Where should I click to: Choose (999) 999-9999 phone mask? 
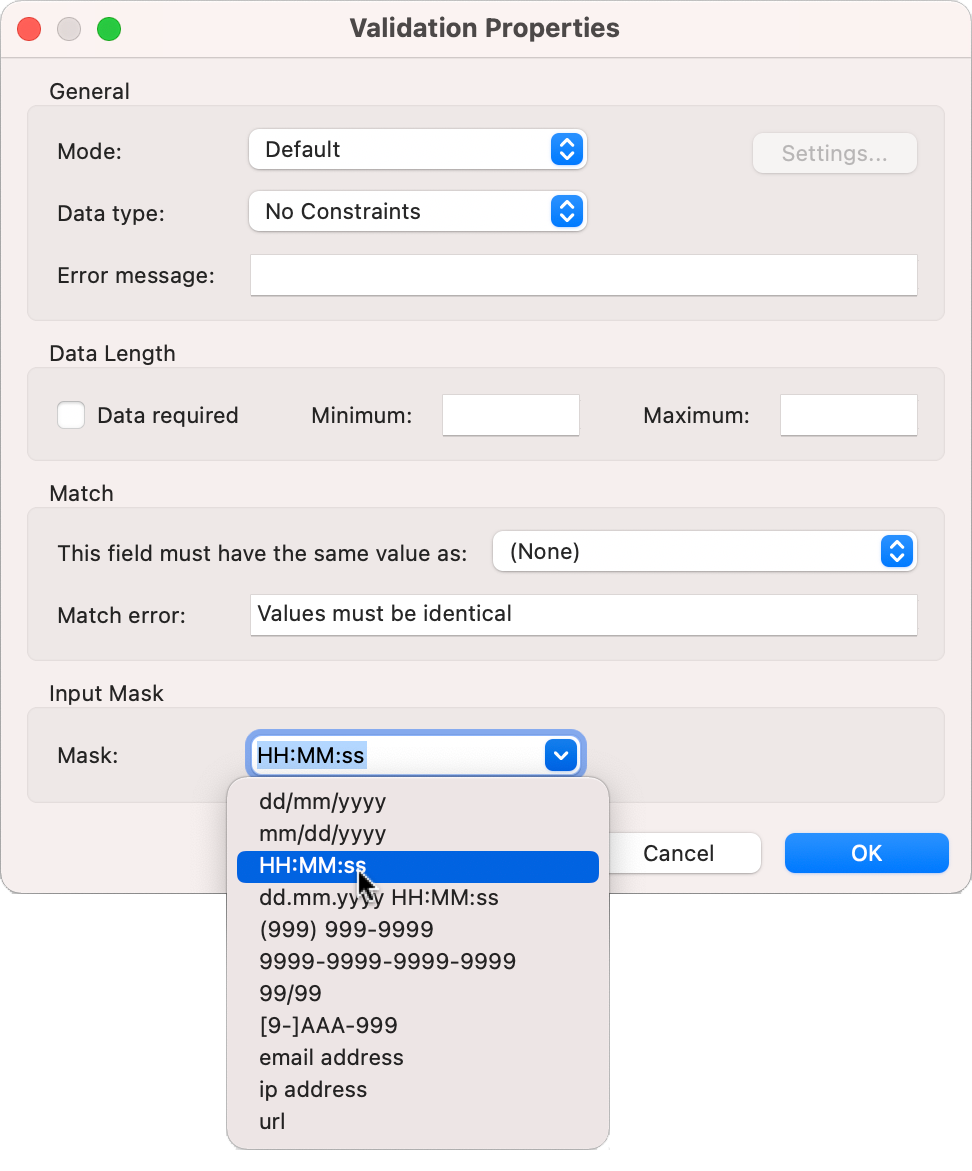346,930
